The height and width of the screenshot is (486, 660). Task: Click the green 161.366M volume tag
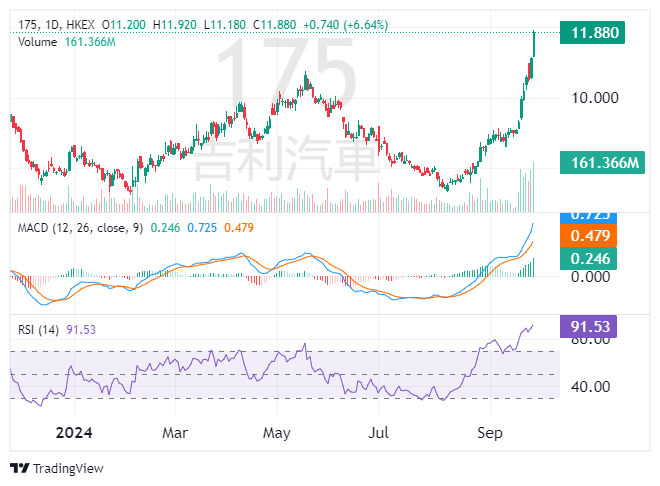pyautogui.click(x=592, y=162)
